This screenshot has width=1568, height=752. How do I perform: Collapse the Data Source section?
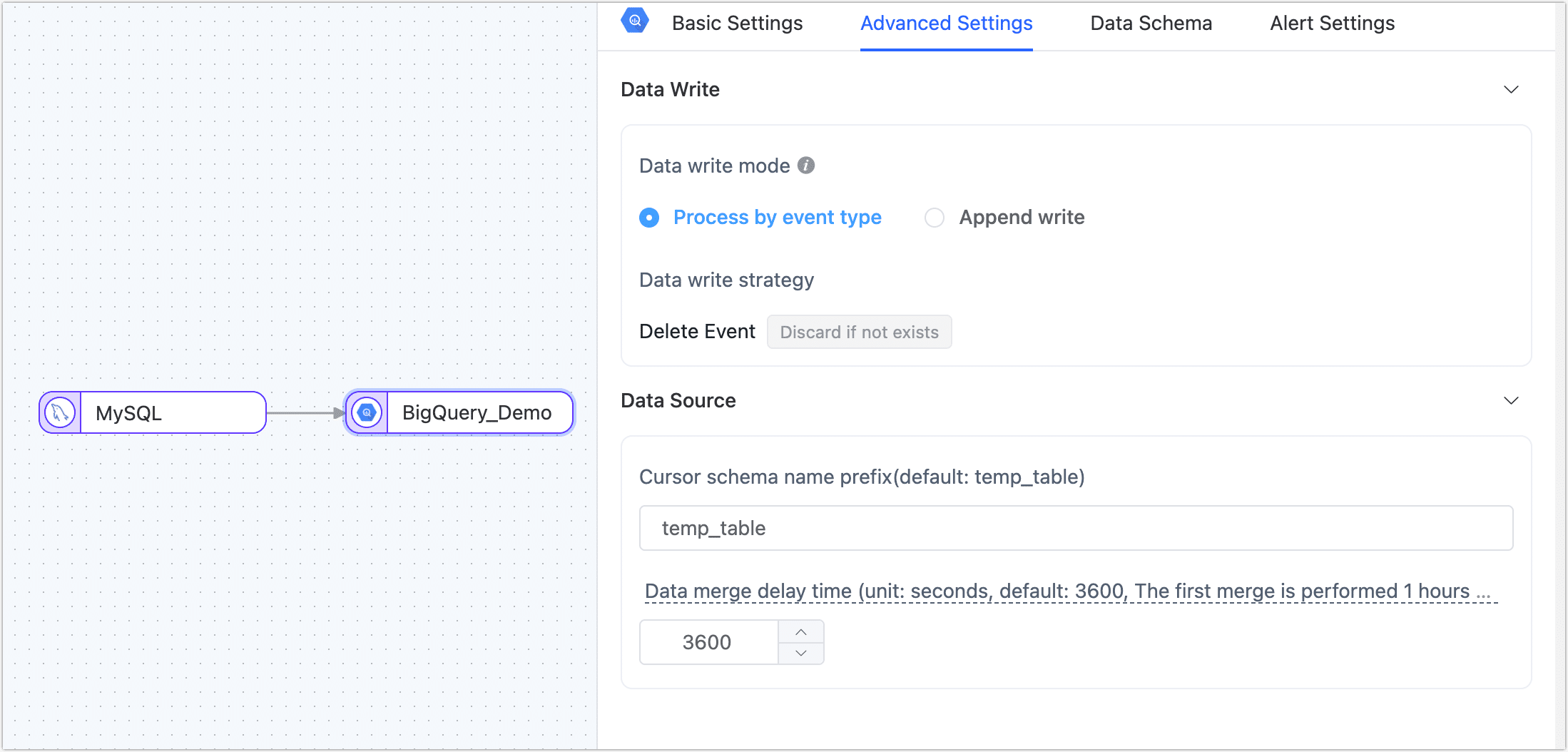point(1512,400)
